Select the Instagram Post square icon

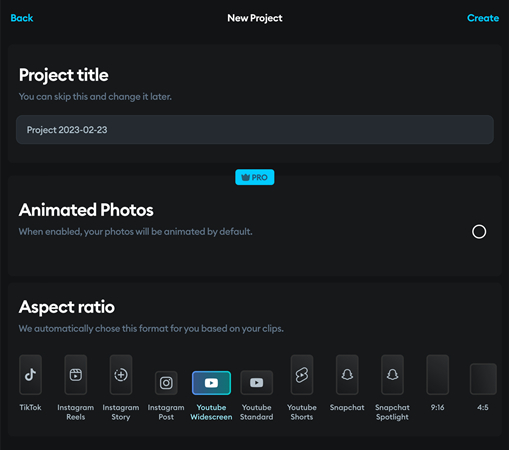(x=166, y=383)
